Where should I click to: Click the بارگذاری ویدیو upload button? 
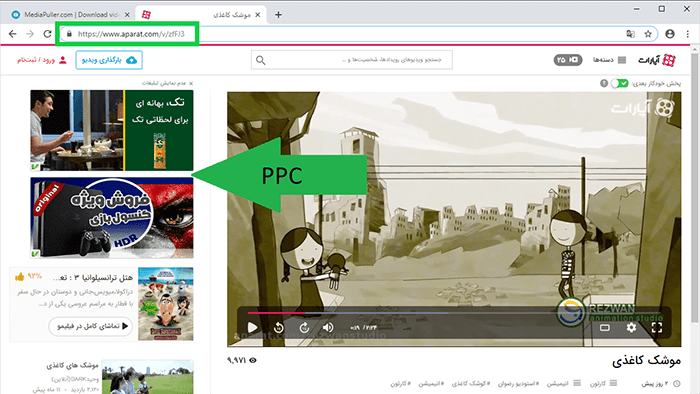click(109, 60)
